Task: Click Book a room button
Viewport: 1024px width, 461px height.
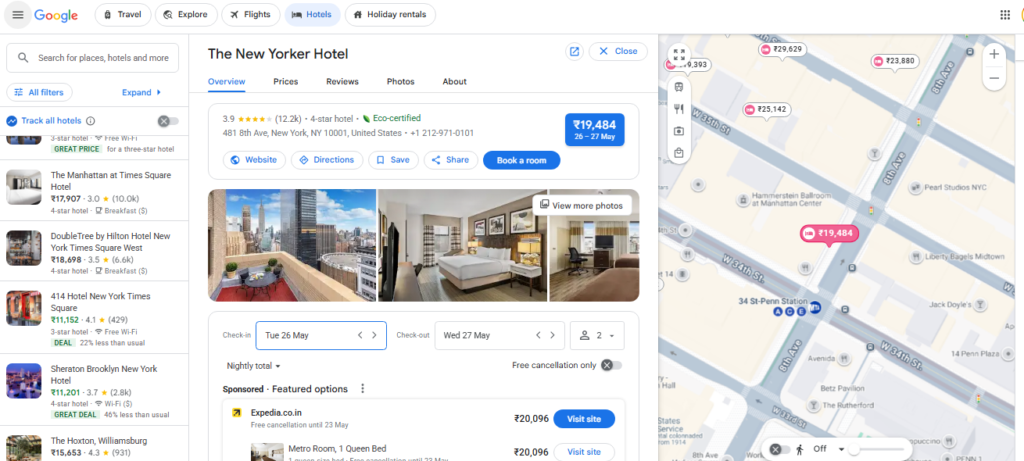Action: [x=521, y=160]
